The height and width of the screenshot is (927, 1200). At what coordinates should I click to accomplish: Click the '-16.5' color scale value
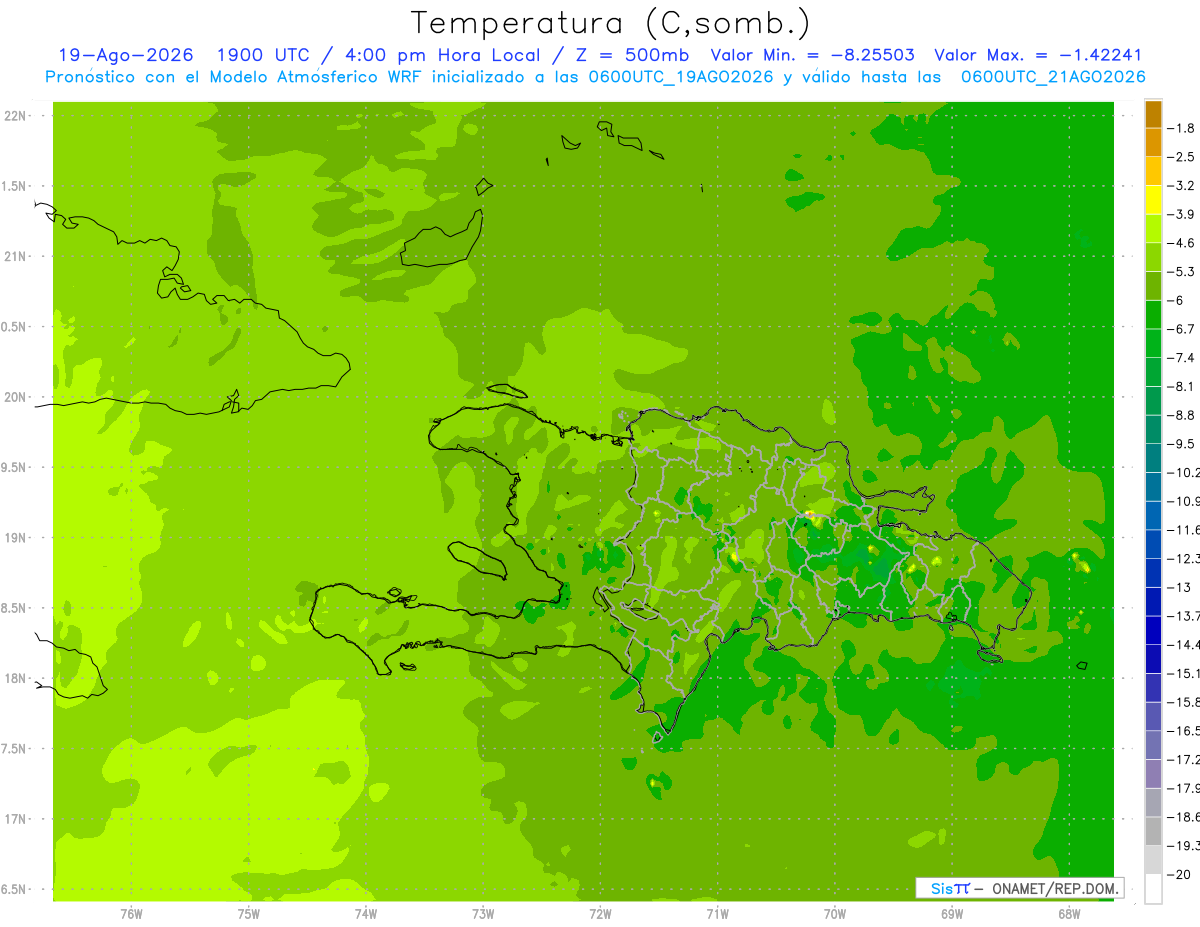pyautogui.click(x=1183, y=730)
